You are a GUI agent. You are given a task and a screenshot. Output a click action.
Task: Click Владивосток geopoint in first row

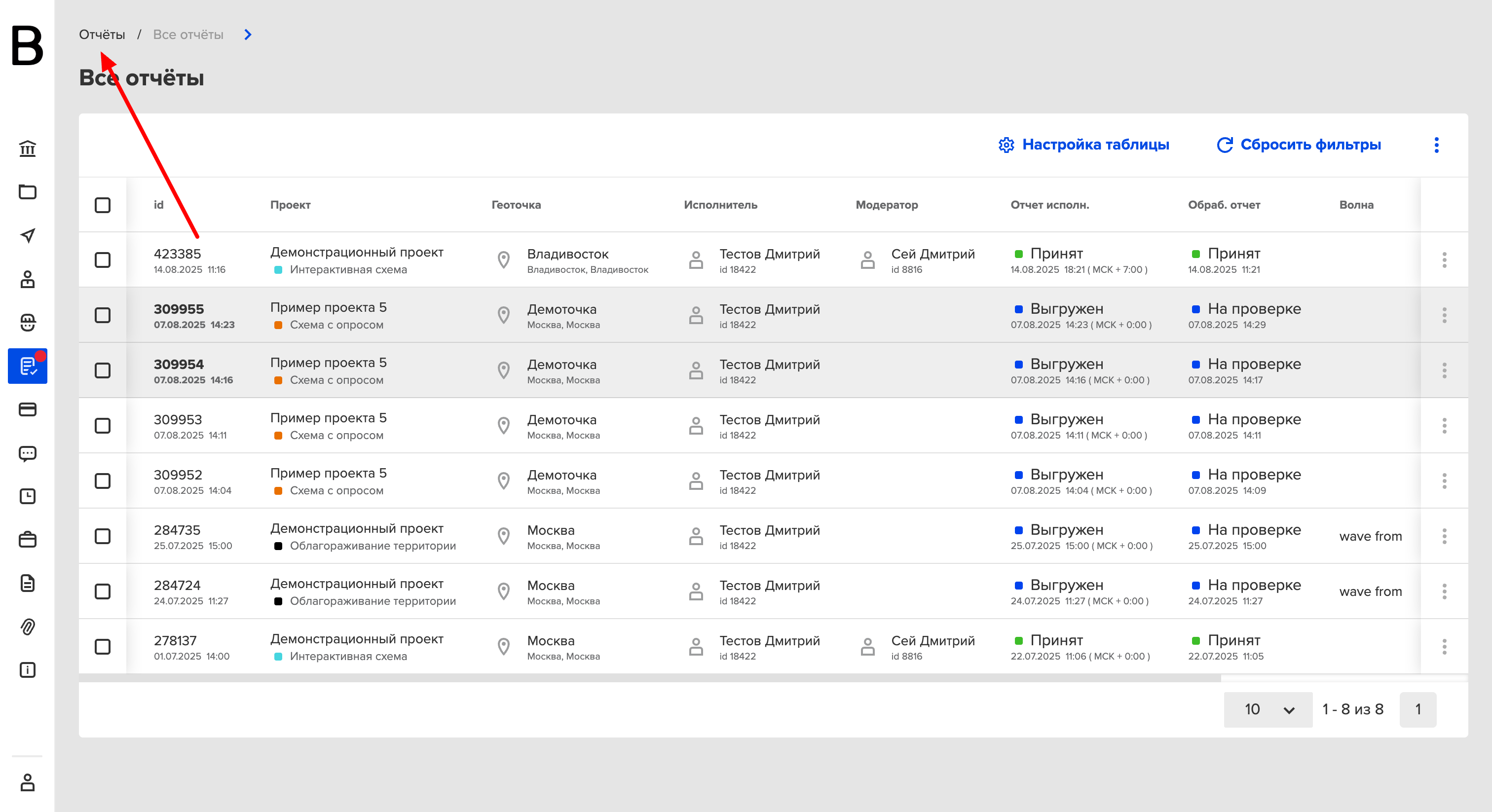coord(567,254)
